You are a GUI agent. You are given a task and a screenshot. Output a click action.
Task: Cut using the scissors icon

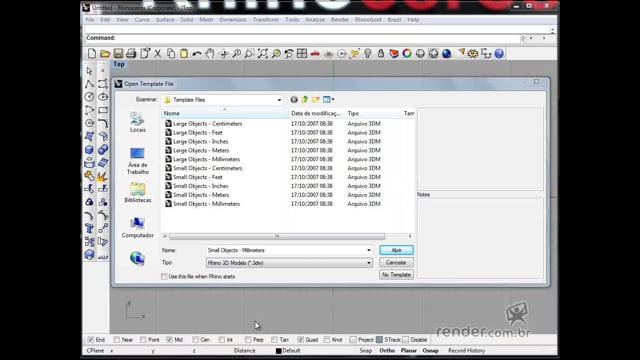(158, 53)
